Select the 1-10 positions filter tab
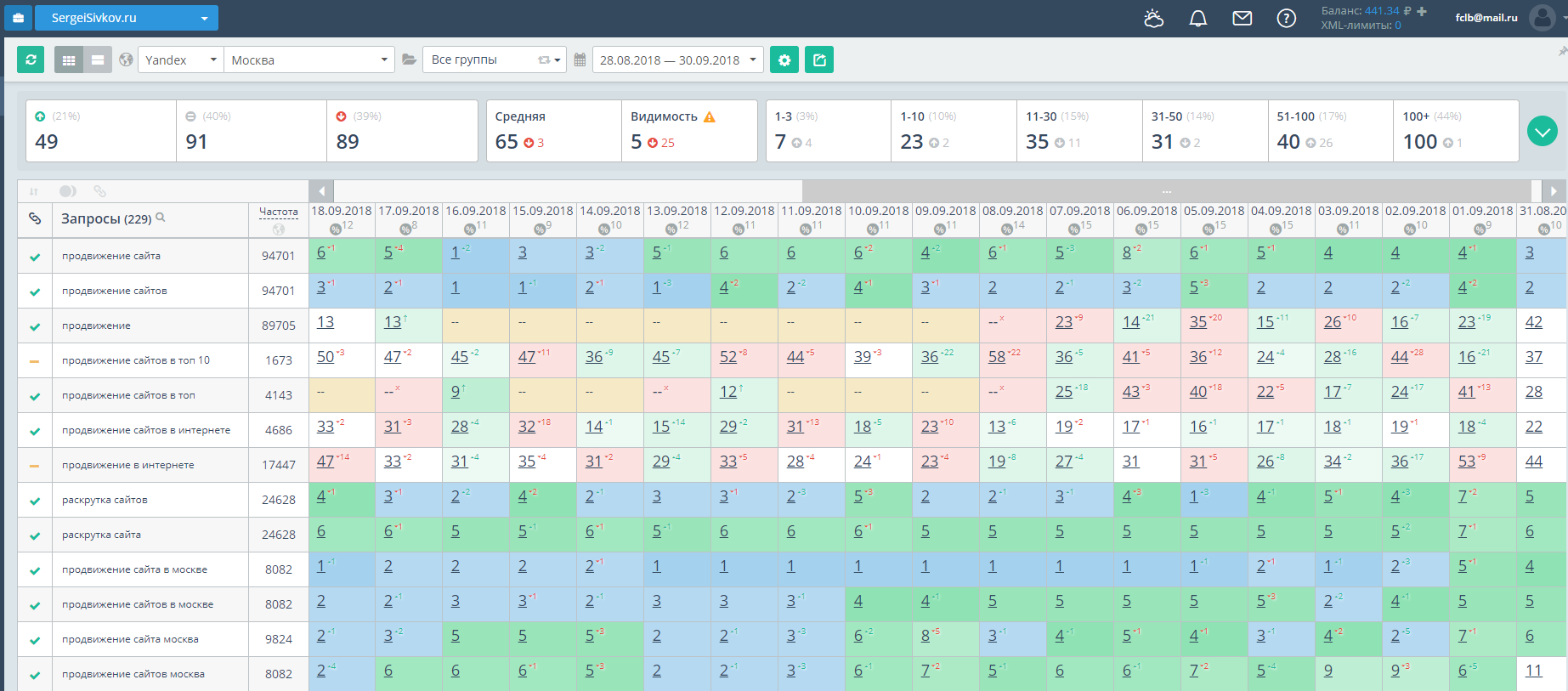The height and width of the screenshot is (691, 1568). pos(954,131)
